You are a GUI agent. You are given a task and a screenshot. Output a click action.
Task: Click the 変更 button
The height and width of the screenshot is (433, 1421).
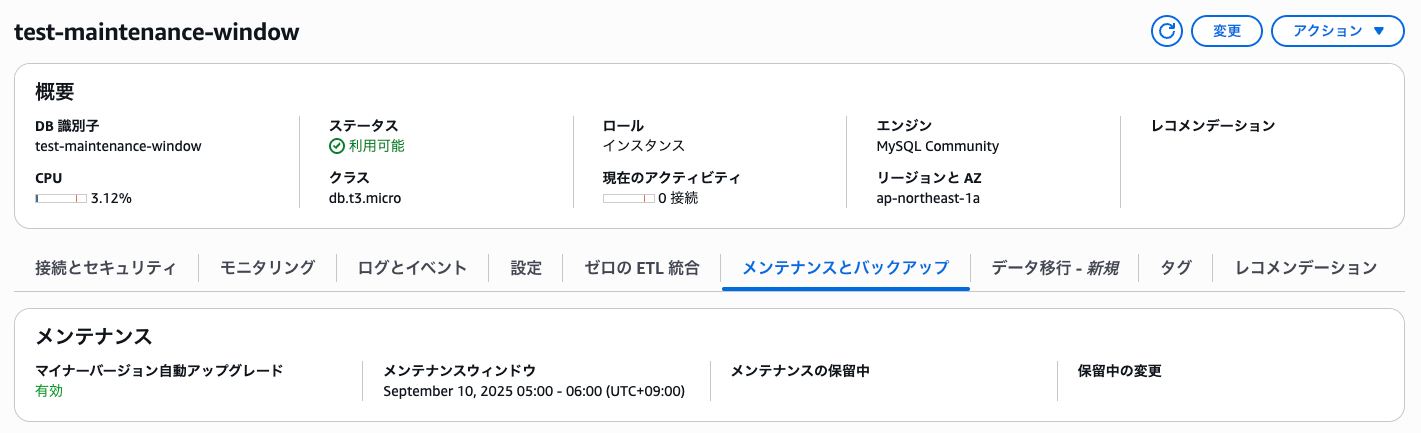[x=1227, y=31]
